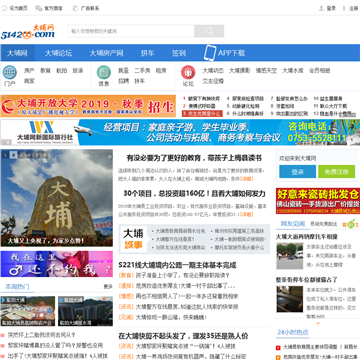Click the top-right 登录 link
360x360 pixels.
pos(331,8)
